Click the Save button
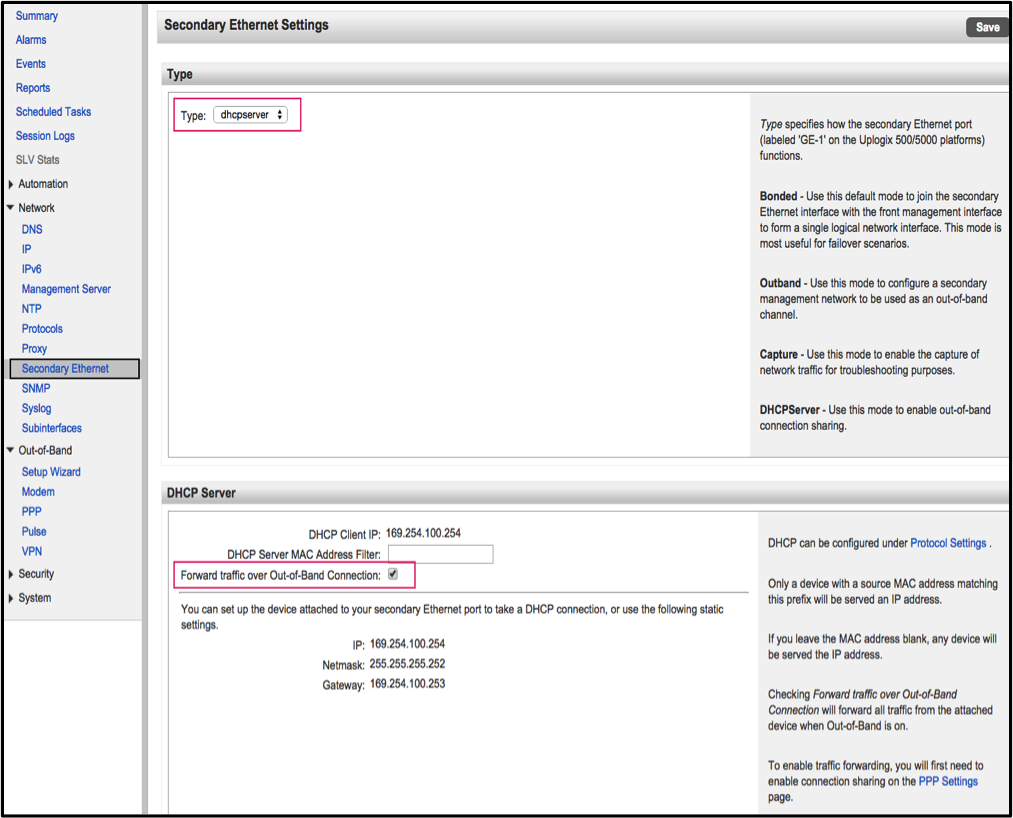 coord(987,27)
